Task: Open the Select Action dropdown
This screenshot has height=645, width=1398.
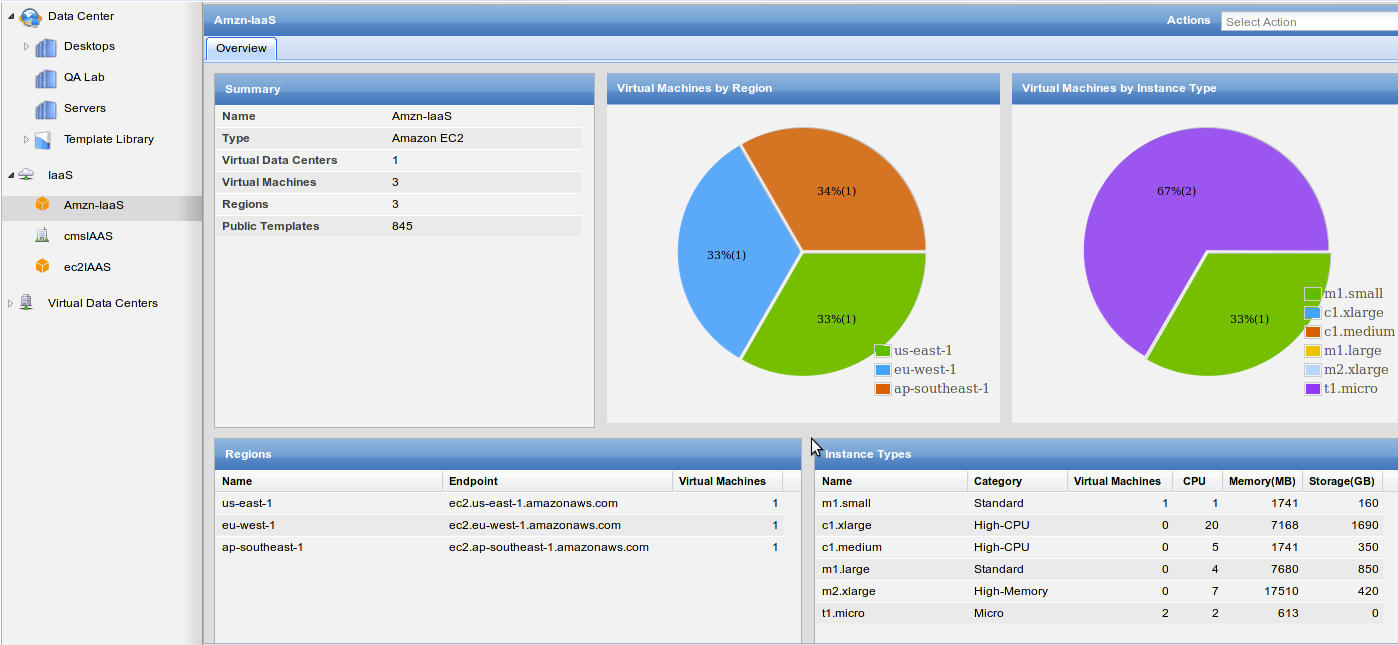Action: [x=1309, y=21]
